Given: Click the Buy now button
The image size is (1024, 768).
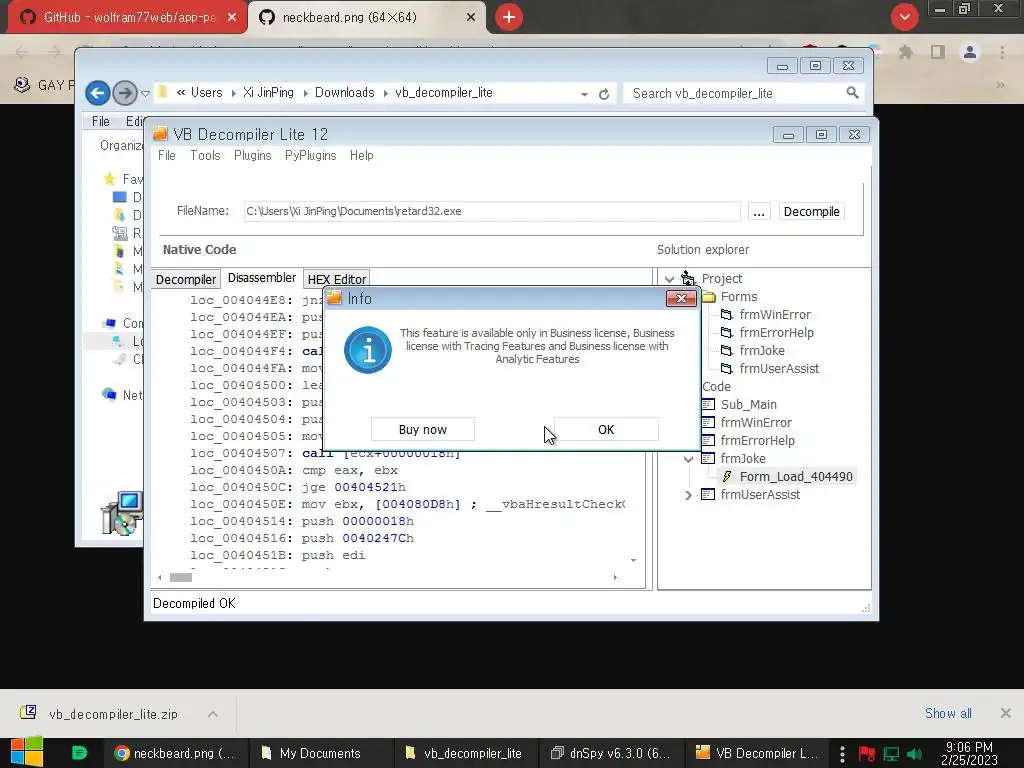Looking at the screenshot, I should tap(423, 429).
